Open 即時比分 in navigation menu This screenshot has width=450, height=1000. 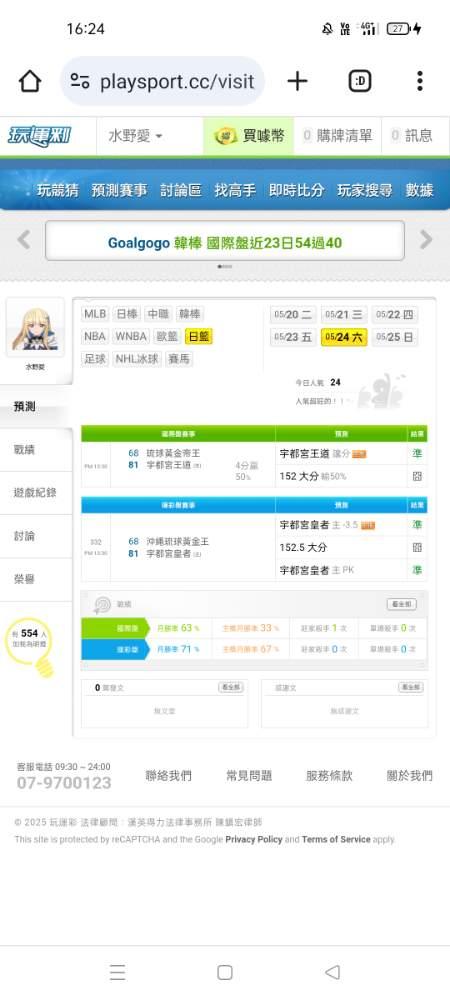(296, 190)
